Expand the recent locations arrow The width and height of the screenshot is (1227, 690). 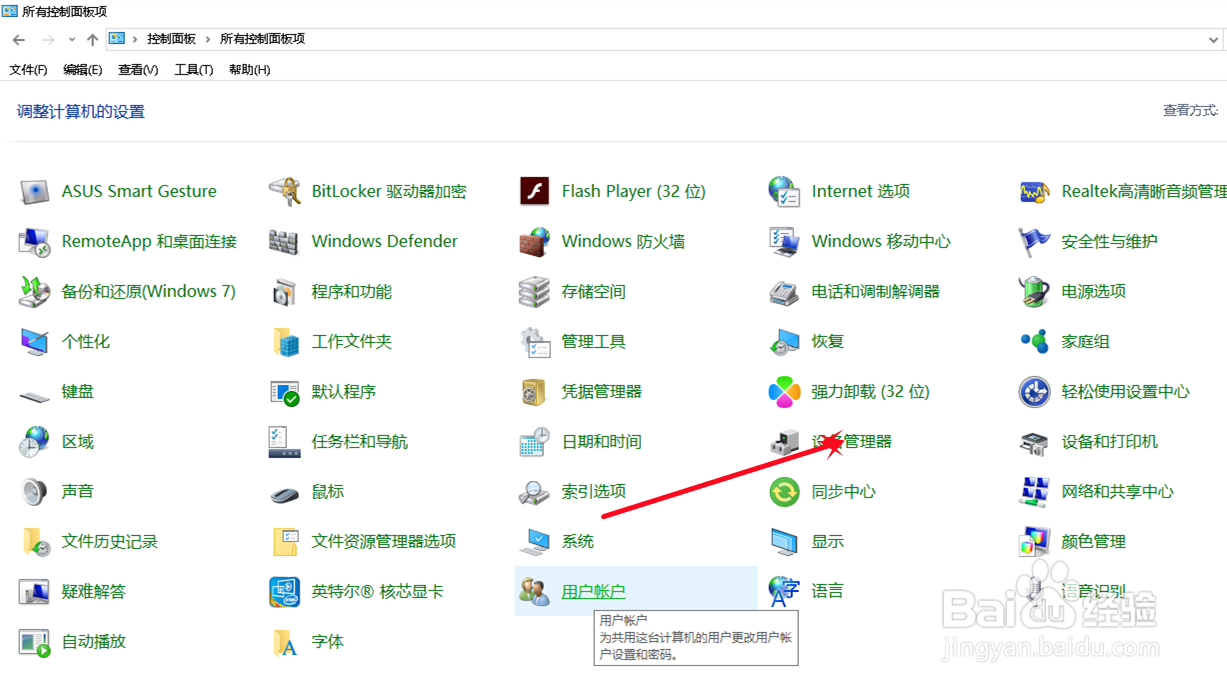(x=71, y=40)
